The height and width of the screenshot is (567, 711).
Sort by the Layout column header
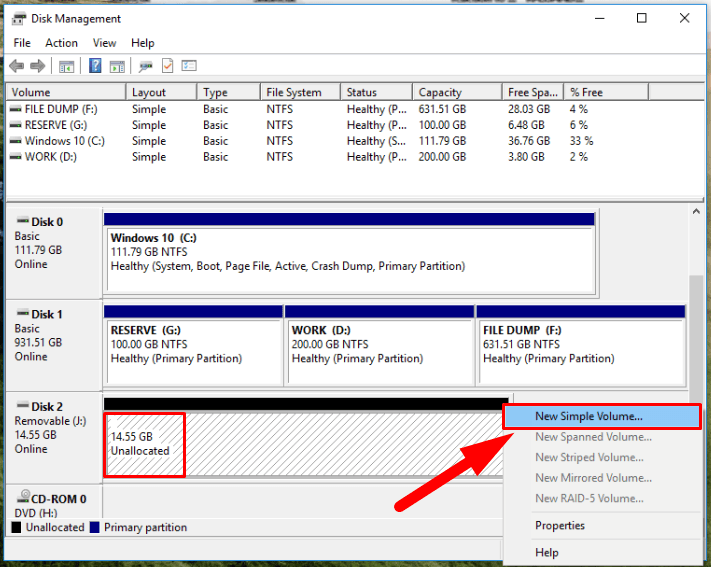point(161,92)
